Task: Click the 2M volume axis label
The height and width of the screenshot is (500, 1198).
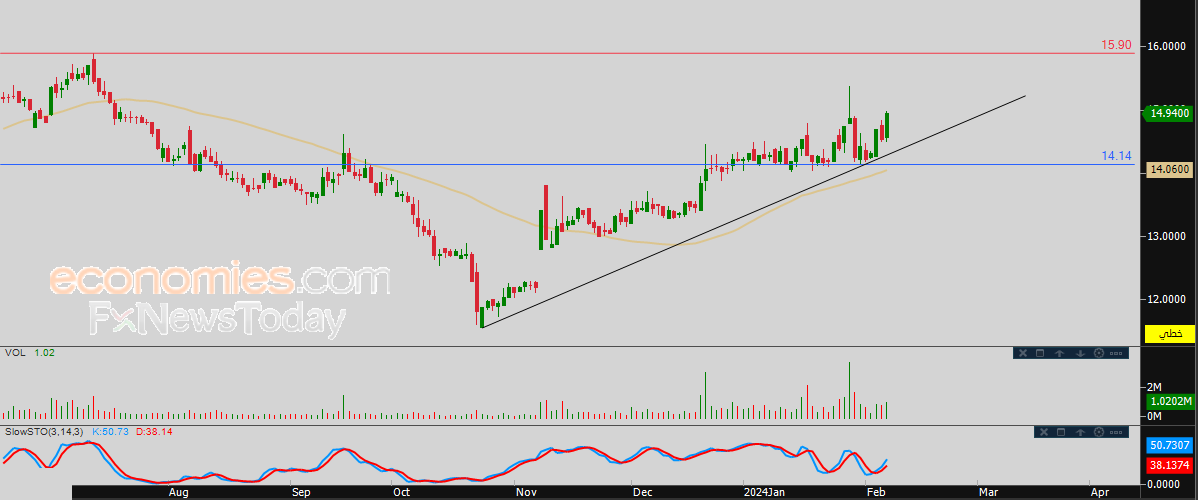Action: [1154, 386]
